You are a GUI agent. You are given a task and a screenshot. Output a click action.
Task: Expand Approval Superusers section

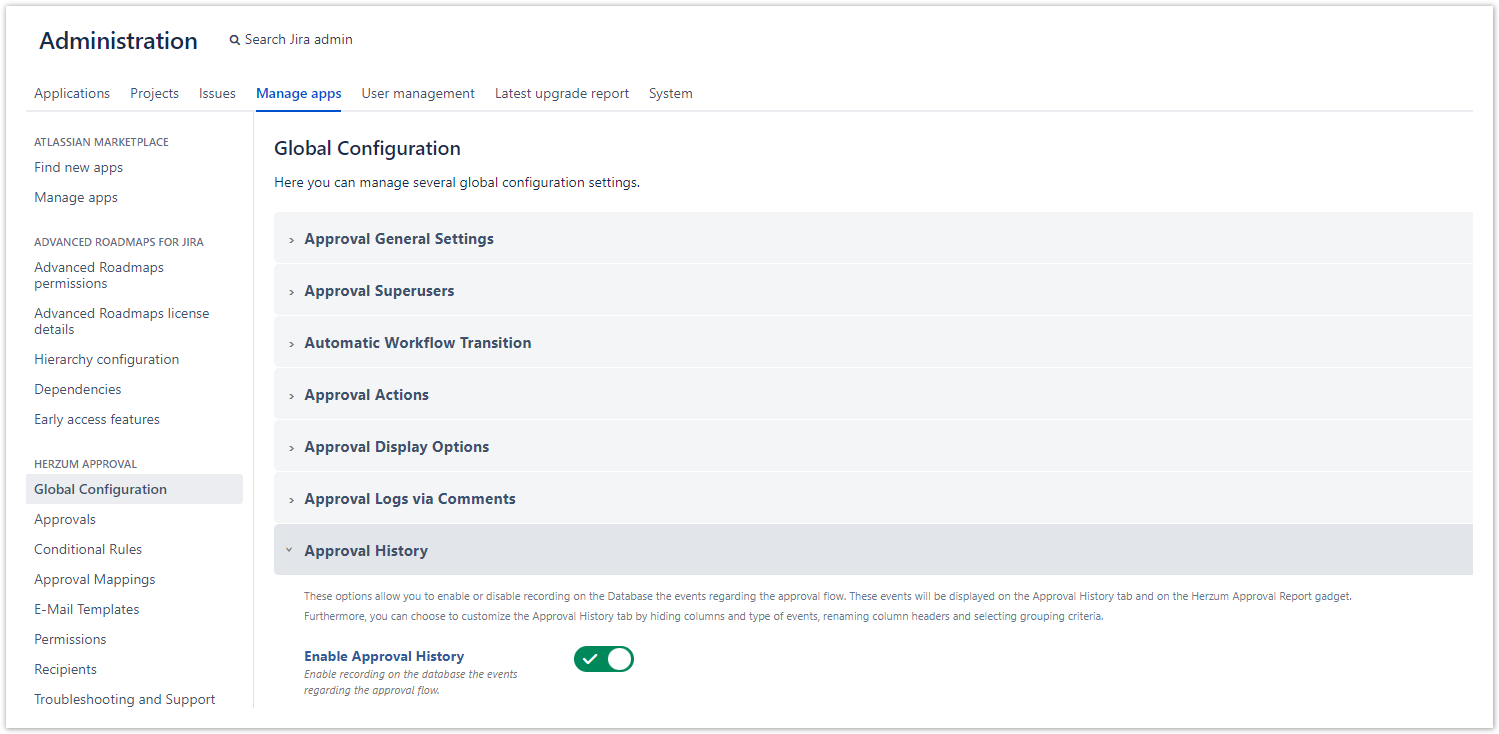coord(379,291)
